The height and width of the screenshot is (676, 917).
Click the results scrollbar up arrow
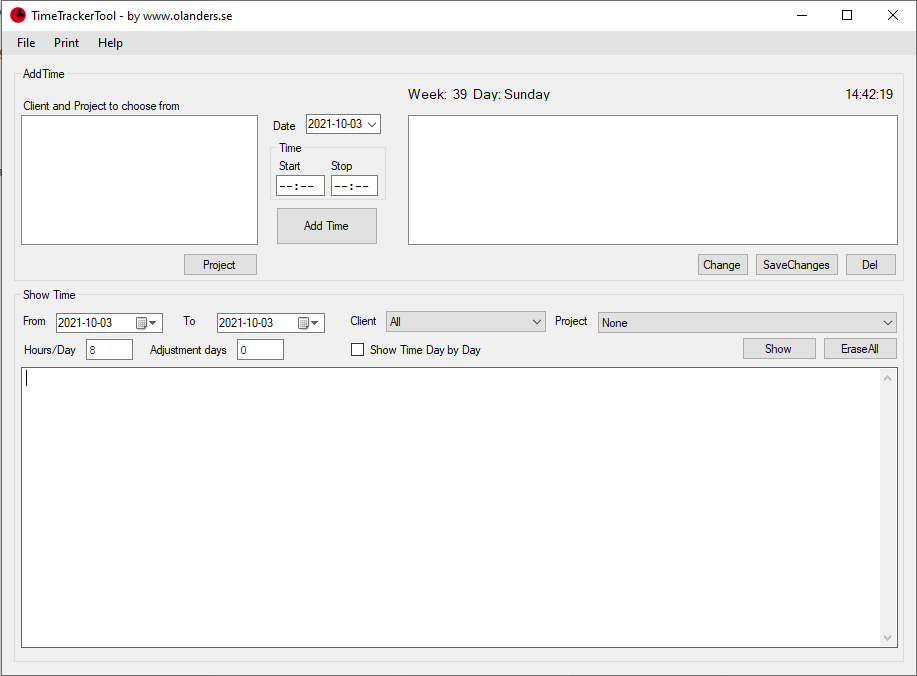tap(887, 378)
